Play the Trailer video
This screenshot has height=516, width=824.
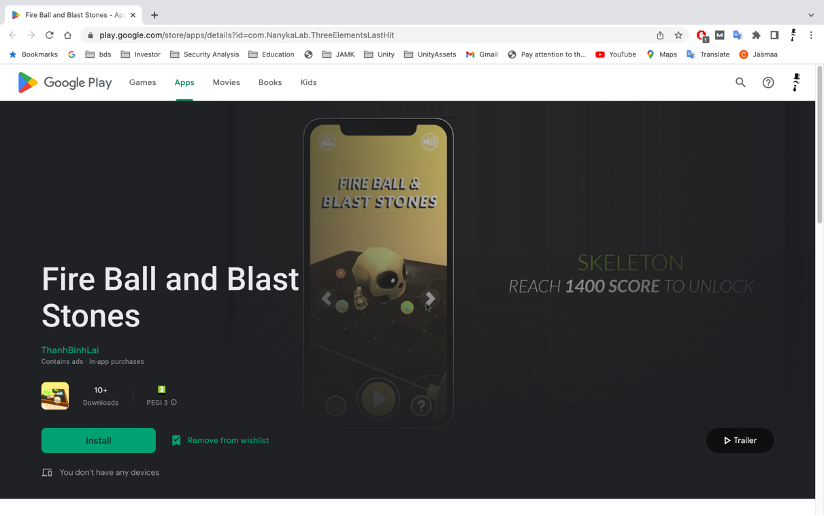click(740, 440)
